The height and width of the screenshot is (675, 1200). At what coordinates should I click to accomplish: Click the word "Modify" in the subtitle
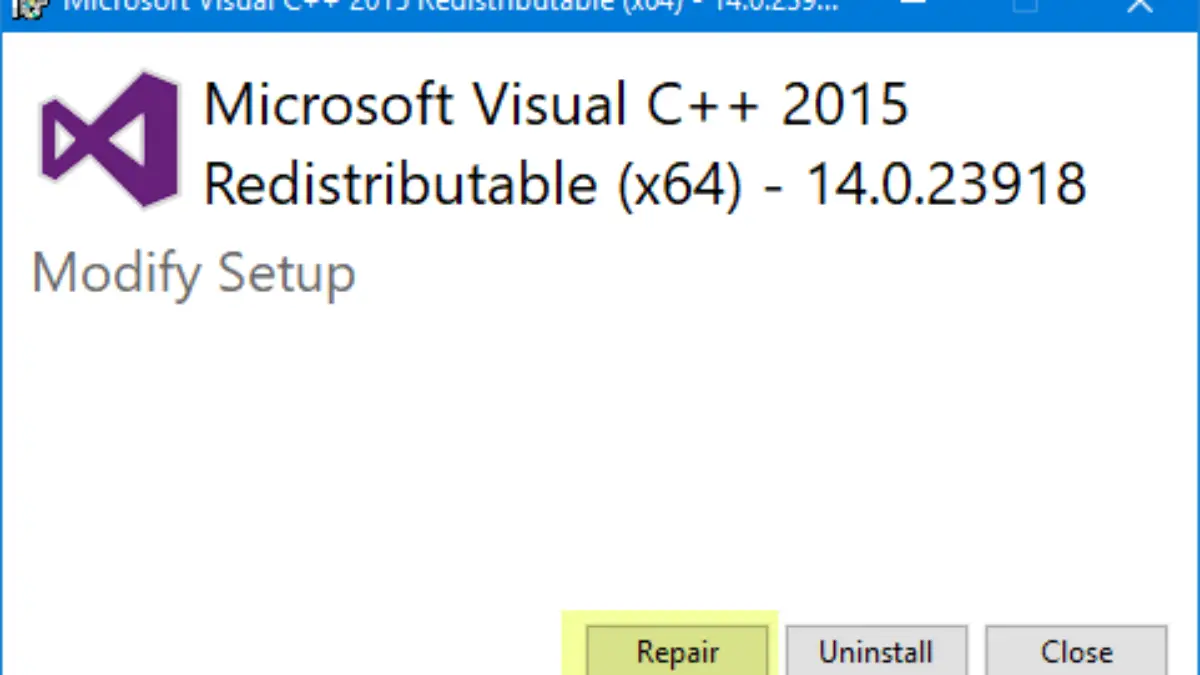116,275
